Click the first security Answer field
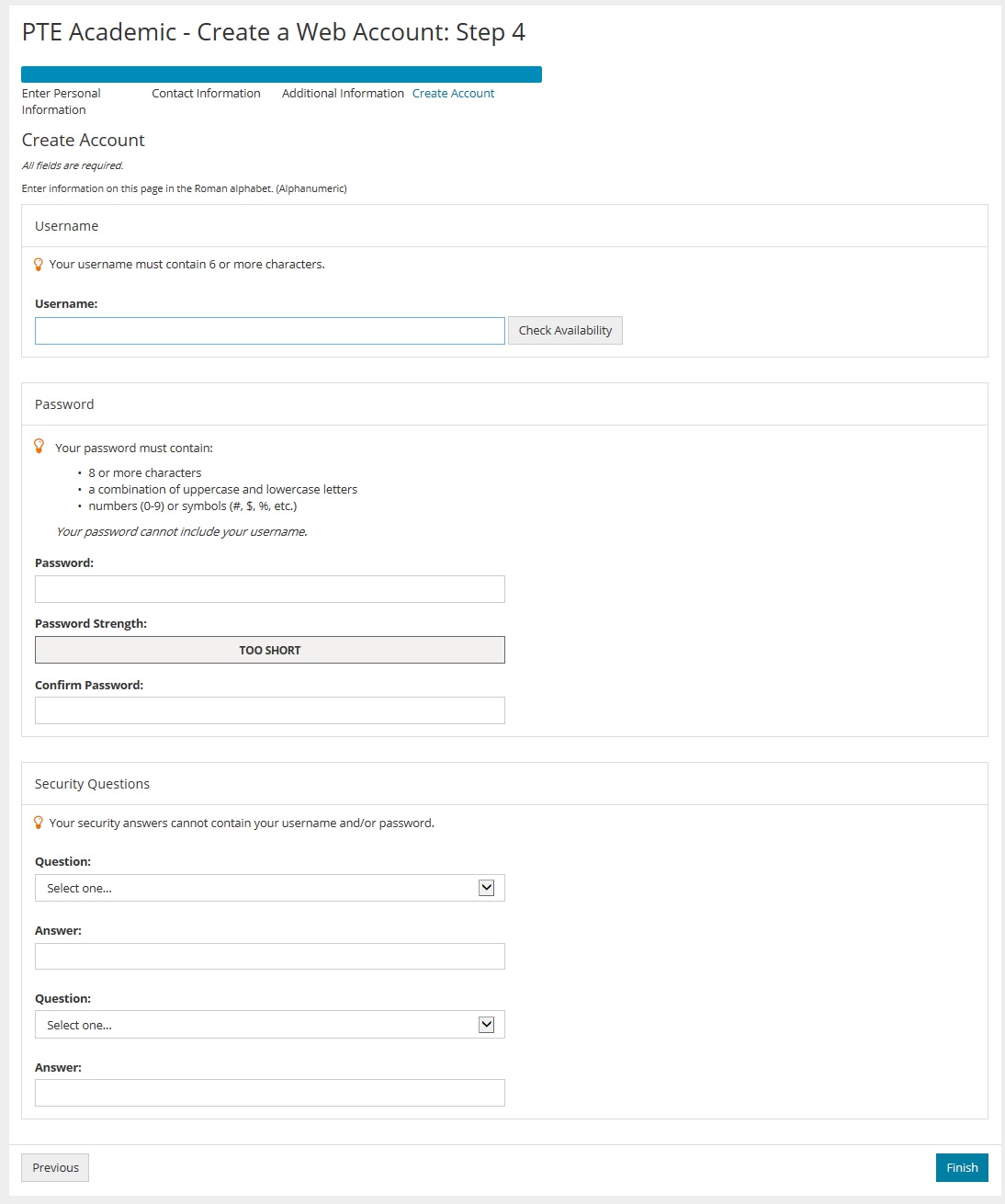Image resolution: width=1005 pixels, height=1204 pixels. [270, 957]
